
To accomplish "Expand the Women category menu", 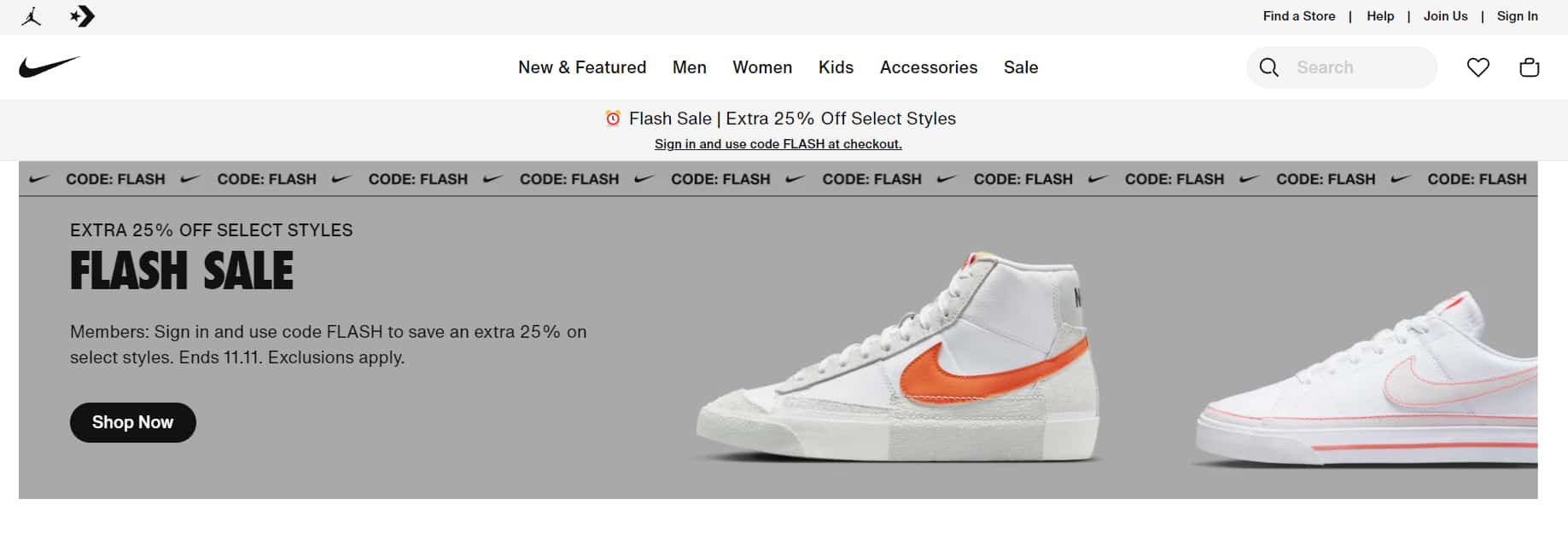I will coord(762,67).
